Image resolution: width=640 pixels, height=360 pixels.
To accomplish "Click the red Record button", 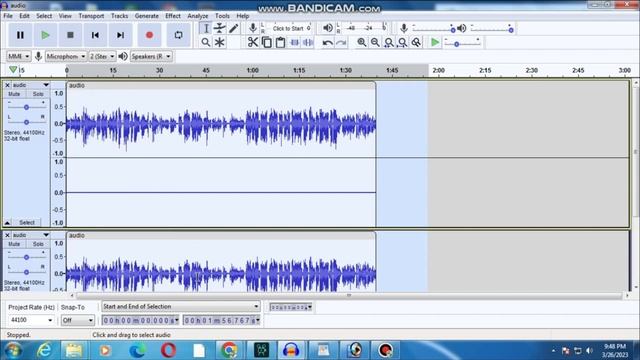I will coord(149,35).
